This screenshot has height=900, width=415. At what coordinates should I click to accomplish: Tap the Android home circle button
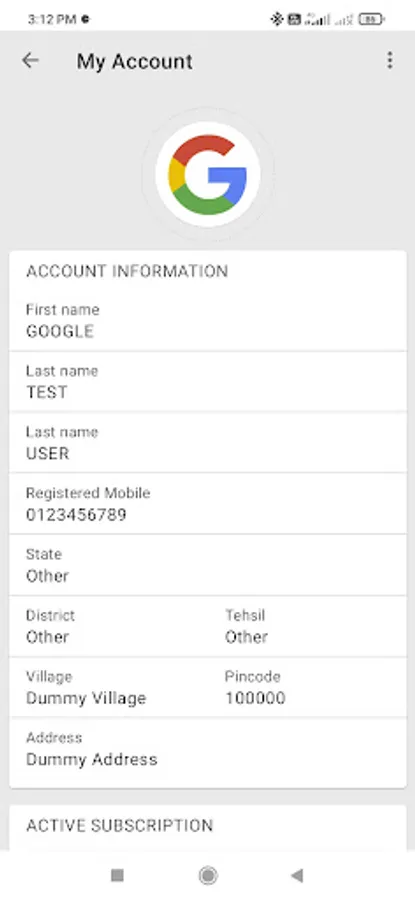208,875
